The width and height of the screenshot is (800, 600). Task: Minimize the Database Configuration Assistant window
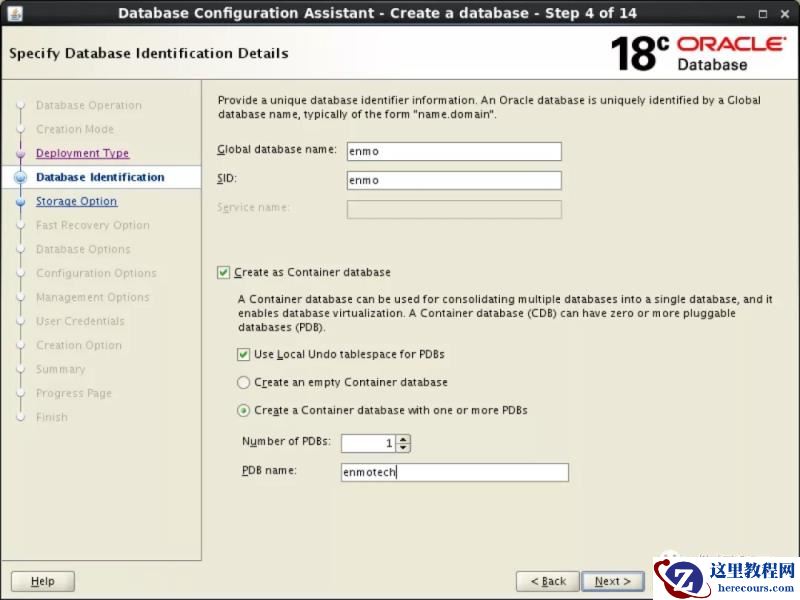pyautogui.click(x=741, y=14)
